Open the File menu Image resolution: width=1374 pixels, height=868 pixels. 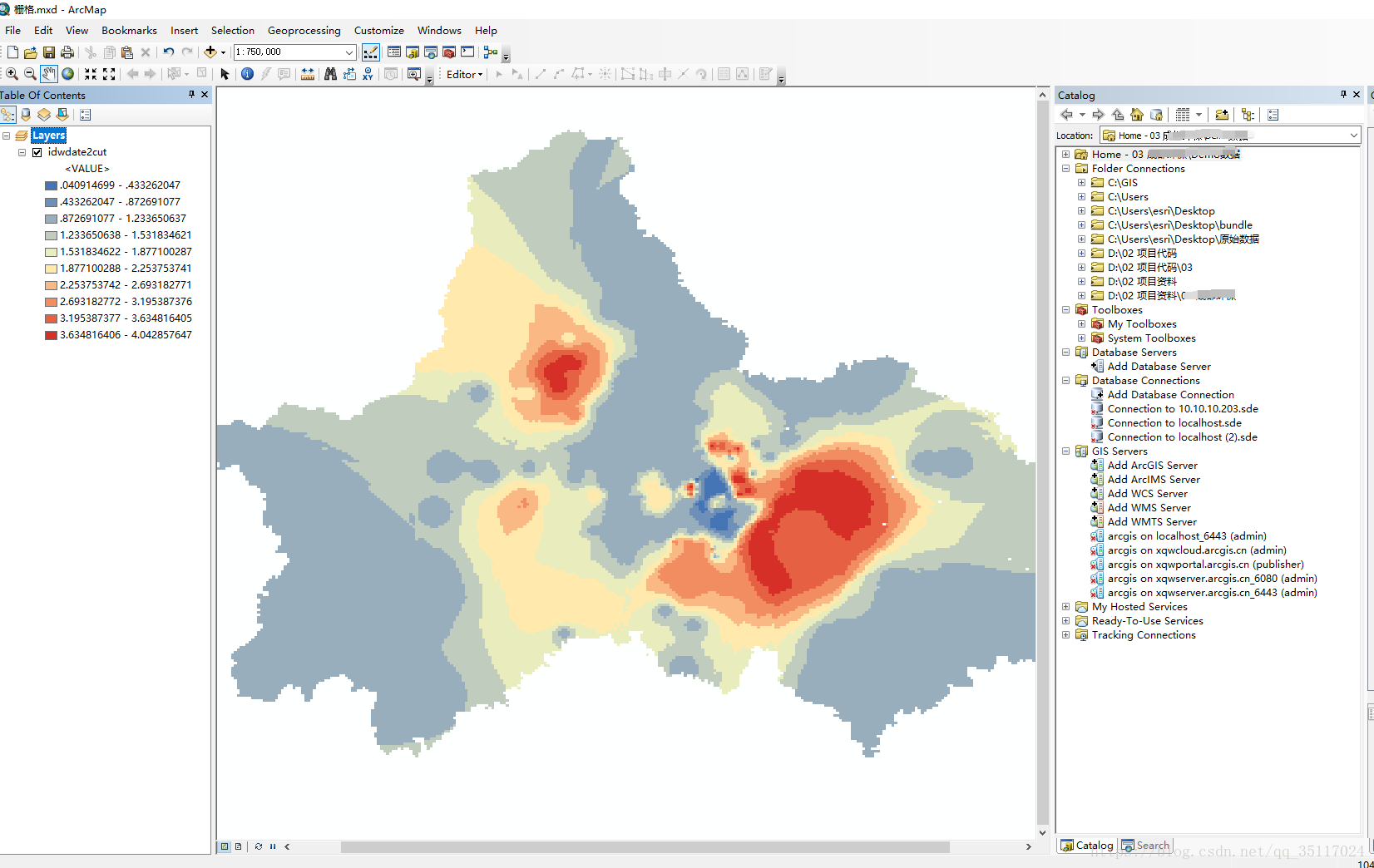(13, 30)
